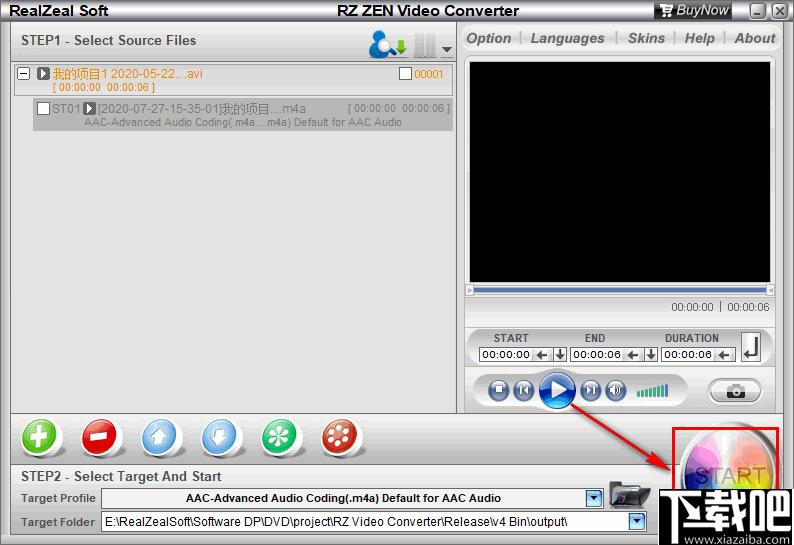Move item up with blue arrow

pos(160,437)
